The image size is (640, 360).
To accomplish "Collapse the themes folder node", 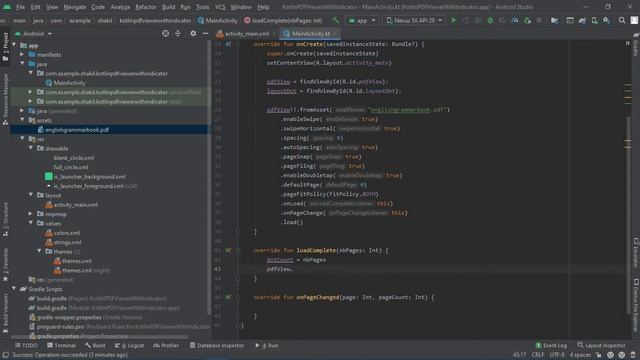I will coord(40,251).
